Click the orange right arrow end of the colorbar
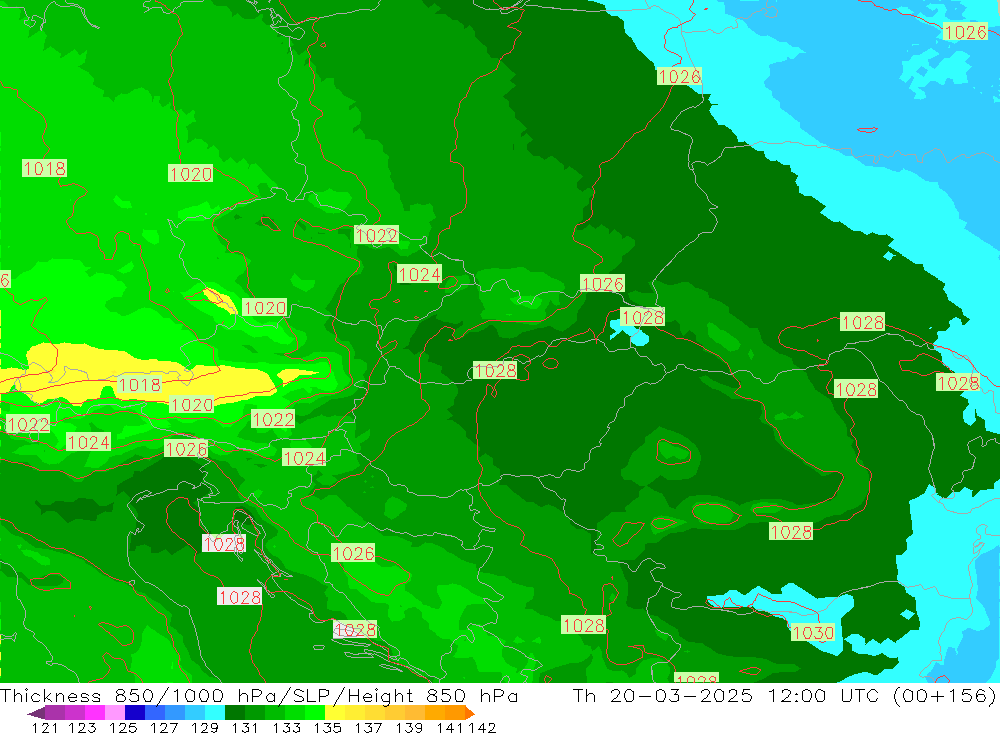Viewport: 1000px width, 733px height. tap(470, 713)
